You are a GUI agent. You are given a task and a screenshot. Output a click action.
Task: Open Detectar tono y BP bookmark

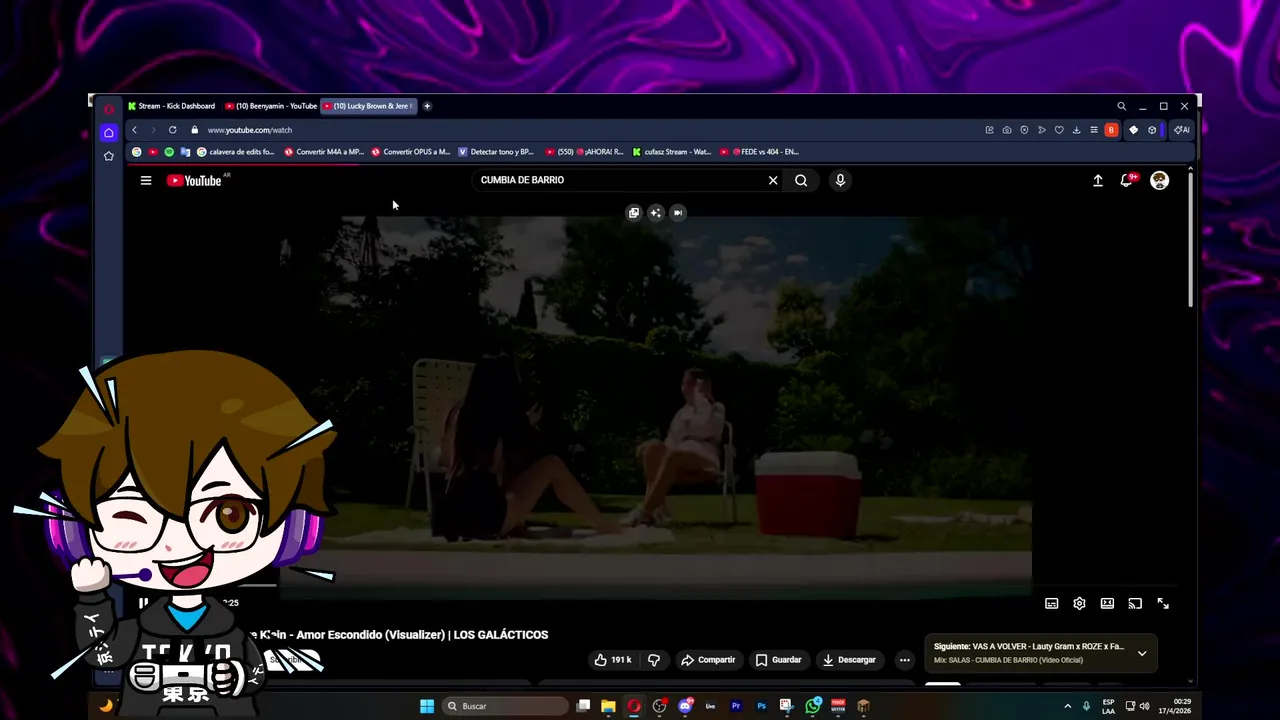click(x=496, y=152)
